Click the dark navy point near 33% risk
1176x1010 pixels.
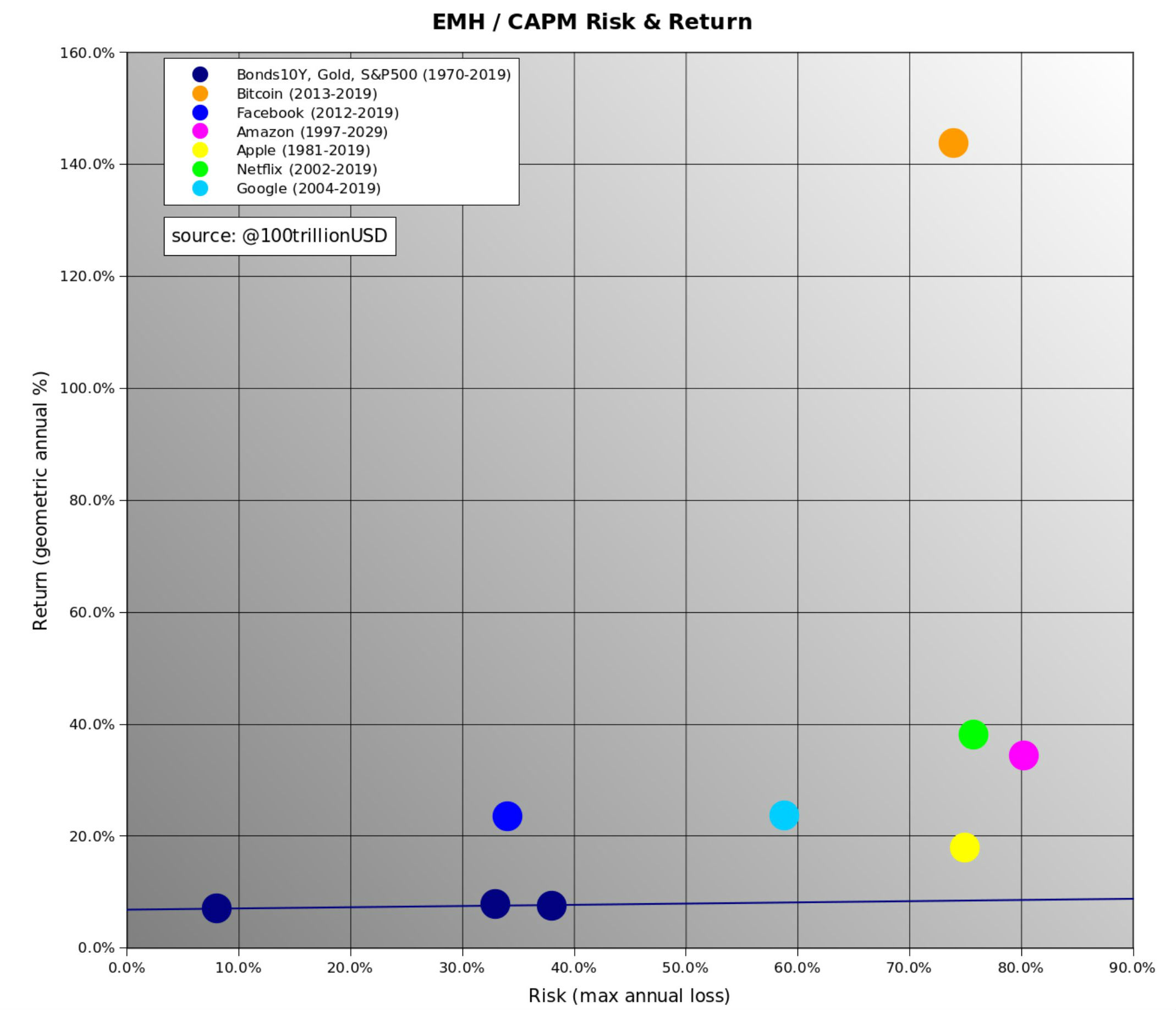pos(495,903)
